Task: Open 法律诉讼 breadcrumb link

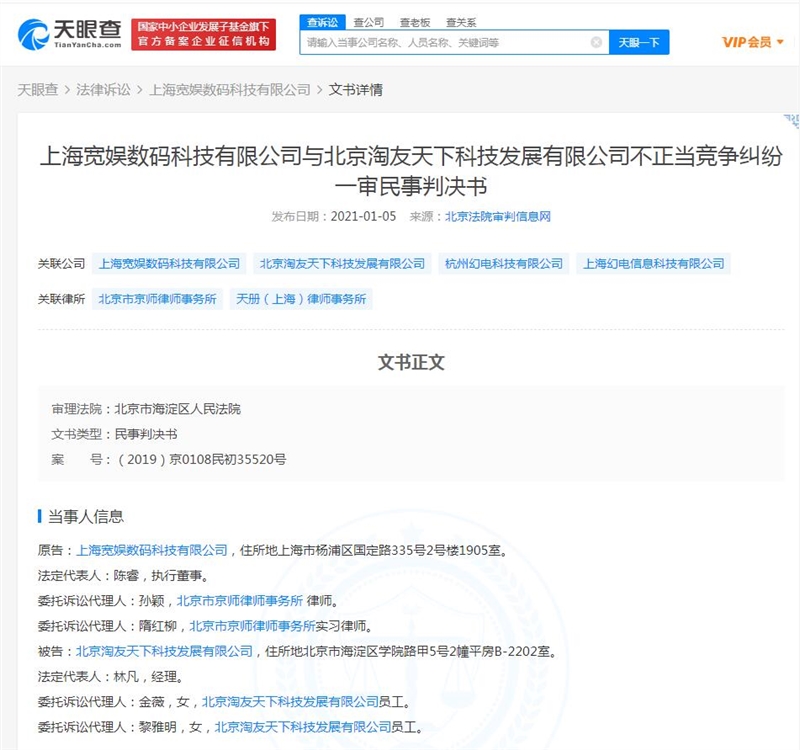Action: click(x=104, y=90)
